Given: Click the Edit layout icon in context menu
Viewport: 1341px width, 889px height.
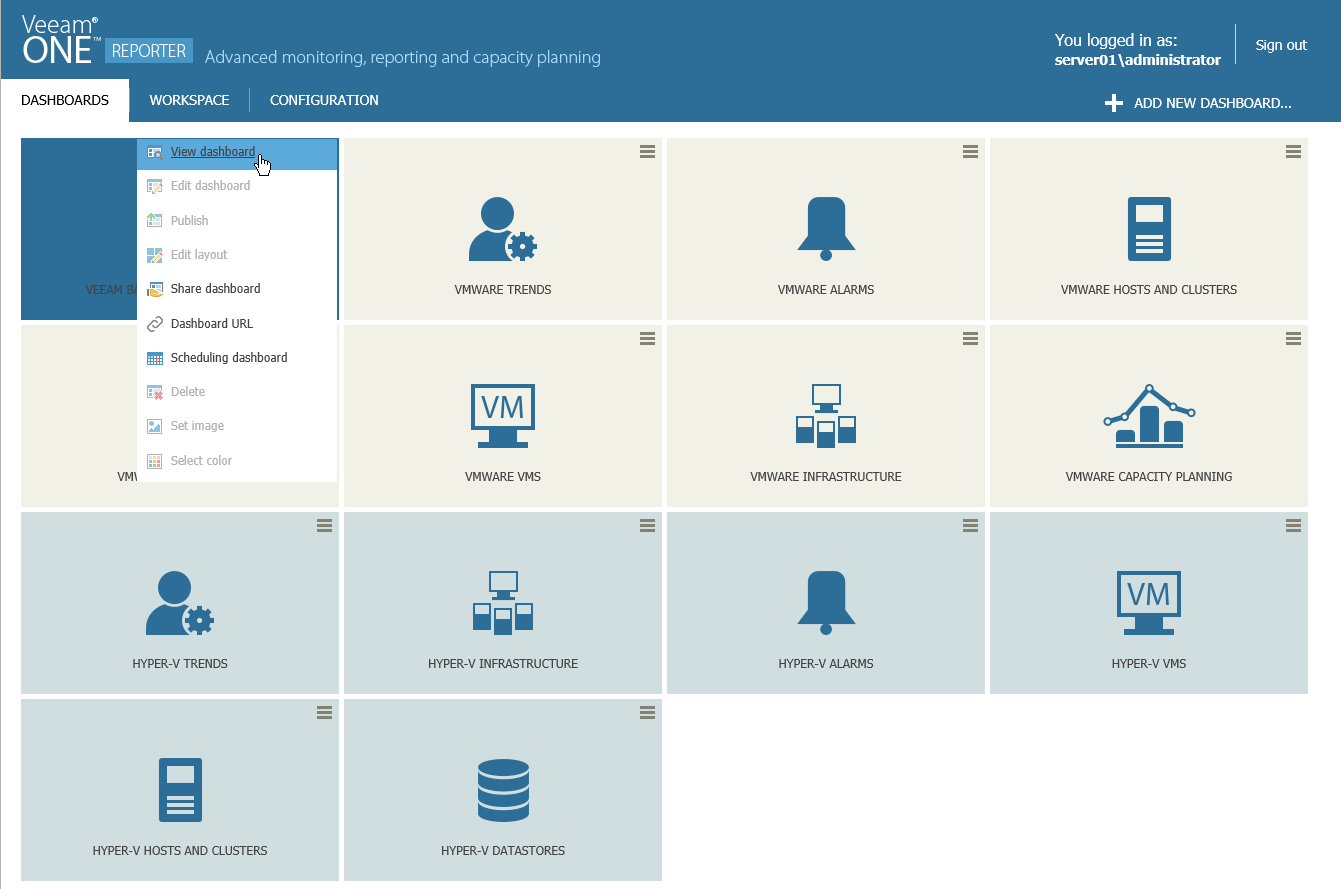Looking at the screenshot, I should click(x=154, y=255).
